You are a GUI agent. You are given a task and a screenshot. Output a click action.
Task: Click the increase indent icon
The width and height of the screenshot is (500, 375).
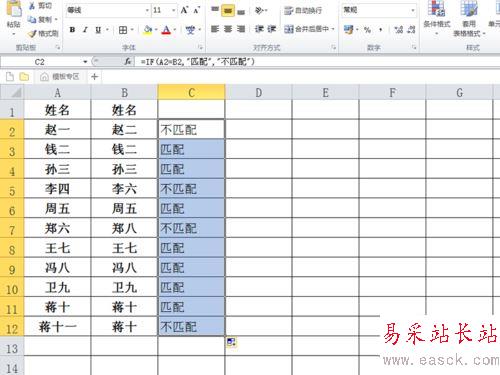click(x=272, y=29)
